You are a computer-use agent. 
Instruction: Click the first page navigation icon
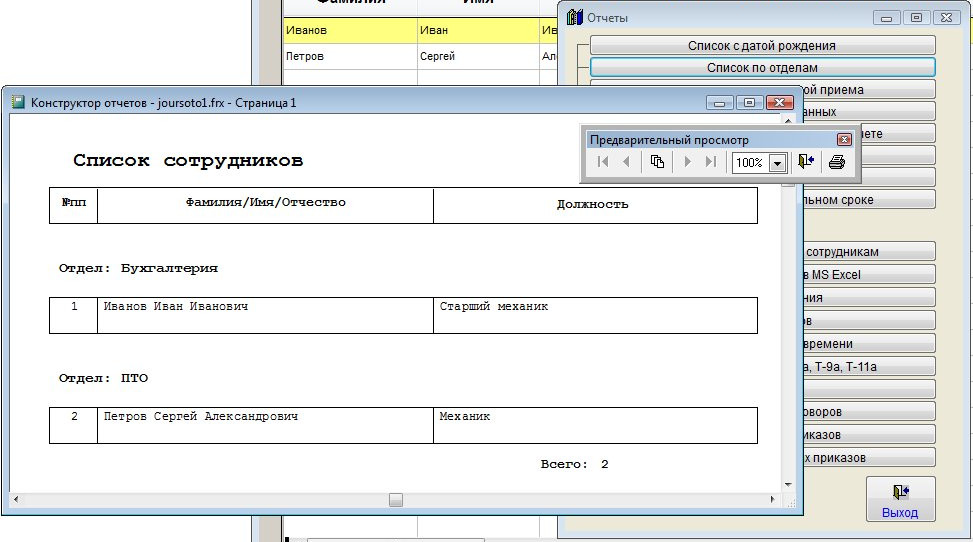(x=603, y=162)
